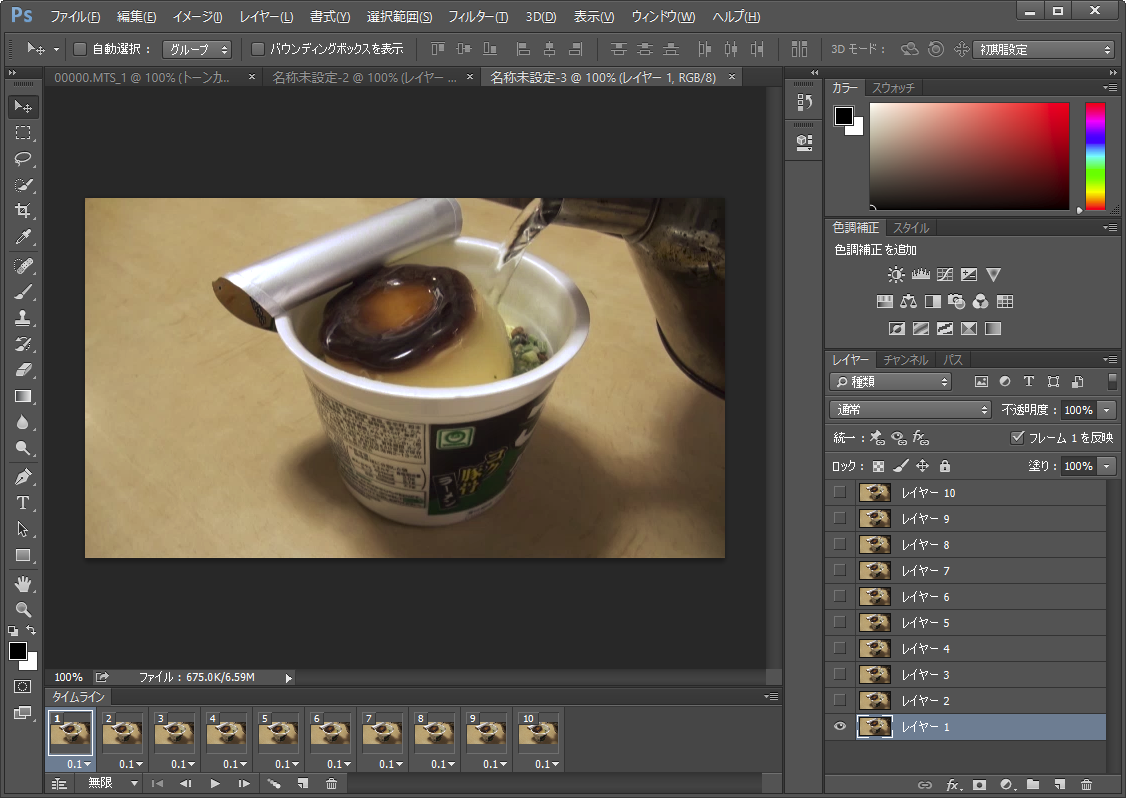Viewport: 1126px width, 798px height.
Task: Select the Eyedropper tool
Action: [x=22, y=238]
